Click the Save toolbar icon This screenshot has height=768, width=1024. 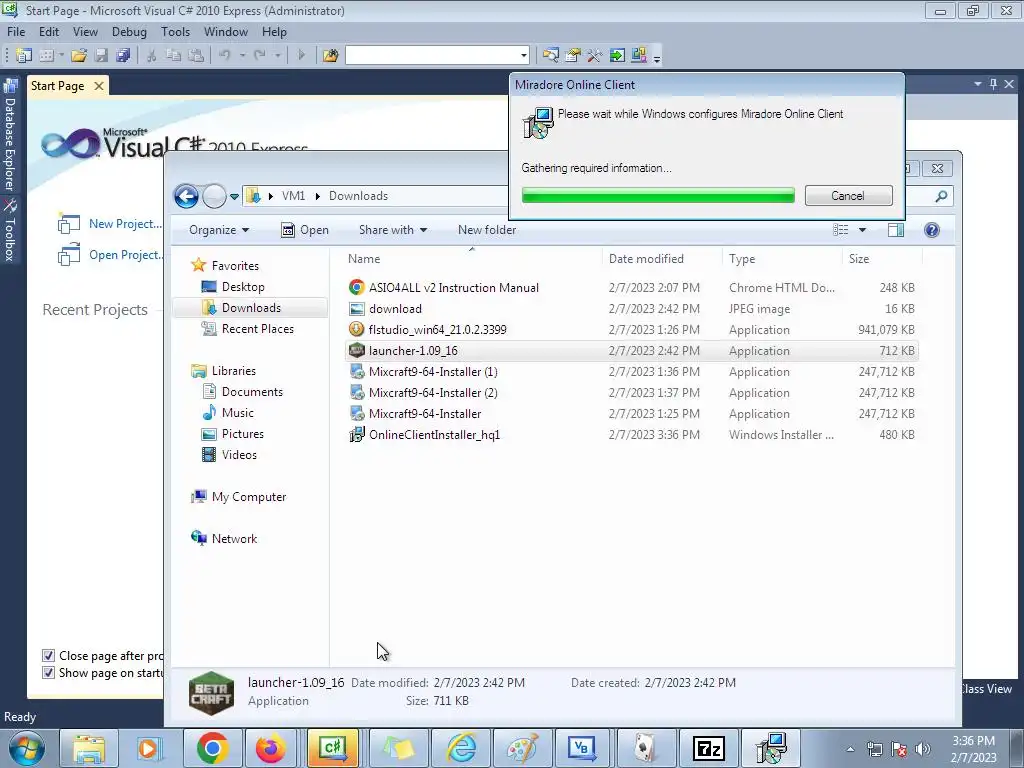[101, 56]
